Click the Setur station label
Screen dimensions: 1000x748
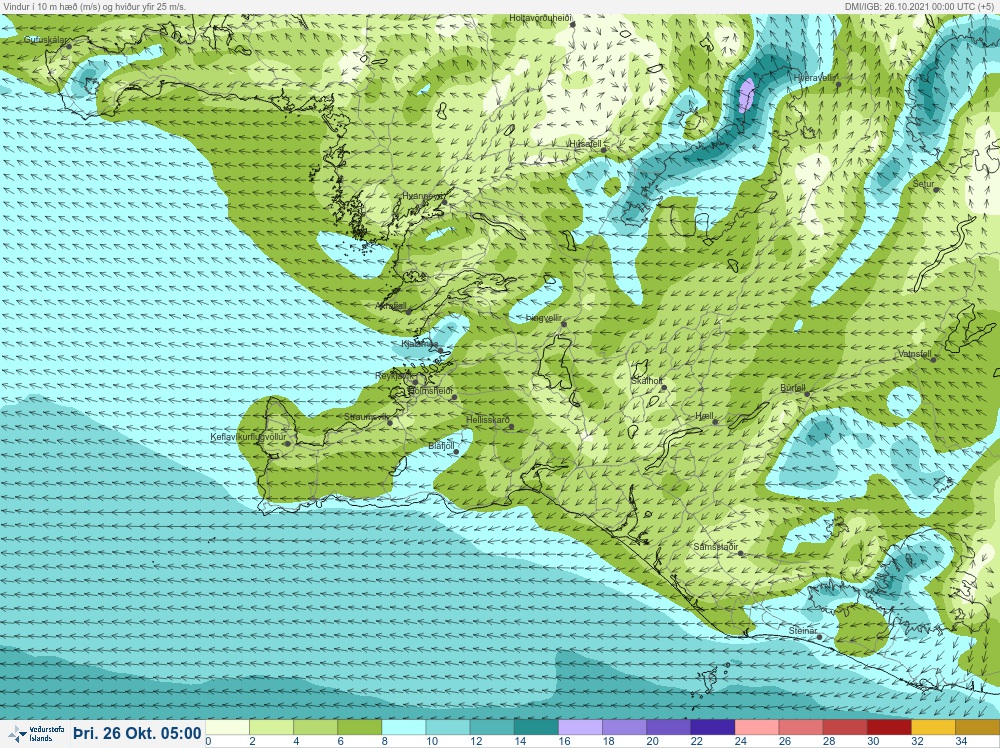923,184
